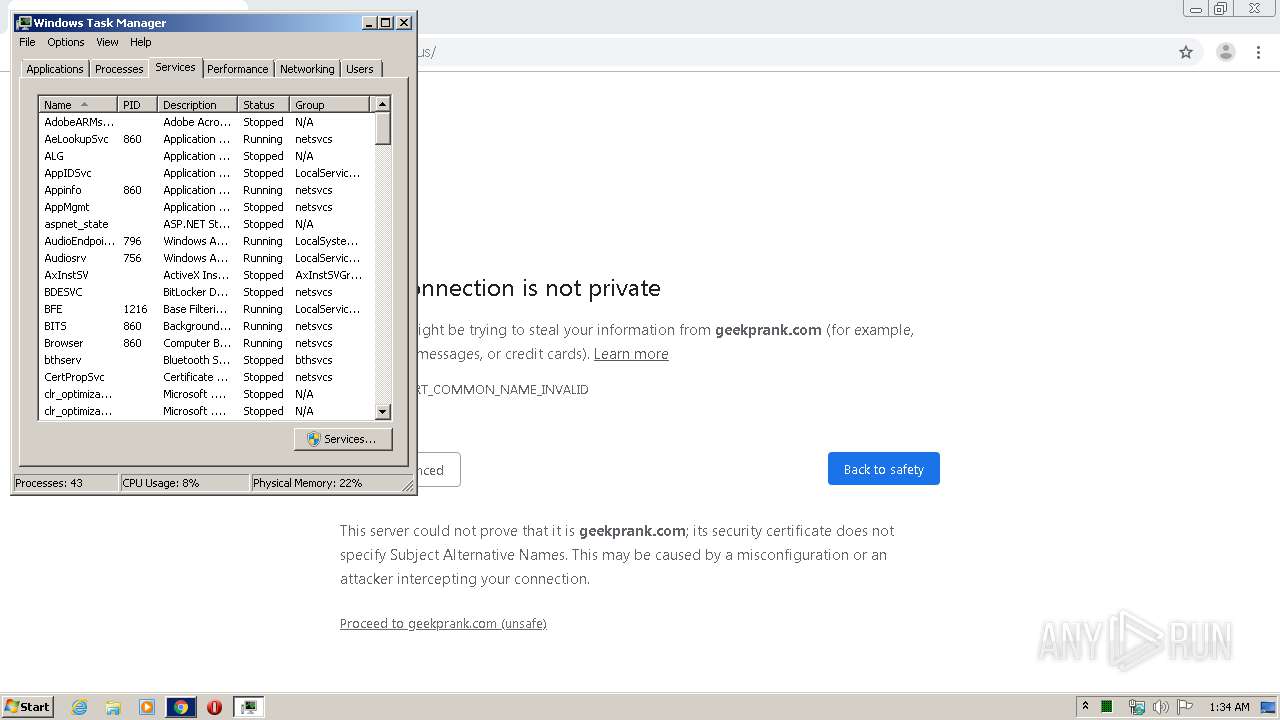Click the services list scroll-down arrow
1280x720 pixels.
(x=382, y=411)
